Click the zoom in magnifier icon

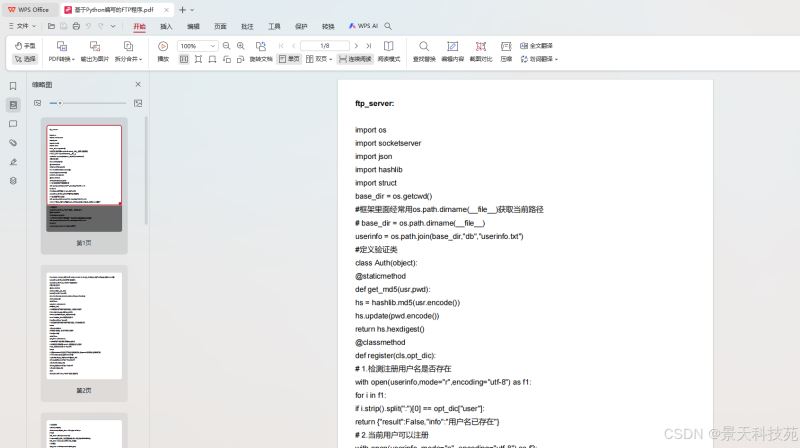click(241, 46)
